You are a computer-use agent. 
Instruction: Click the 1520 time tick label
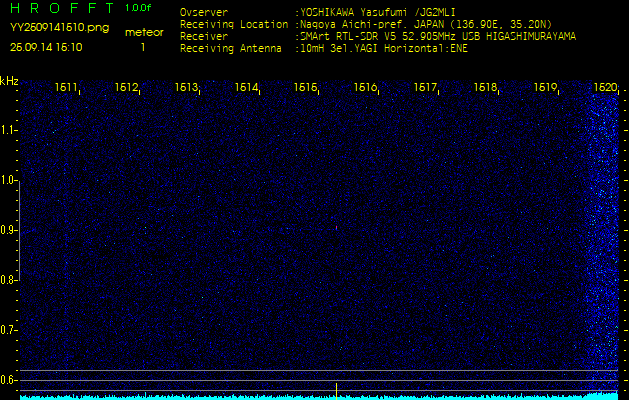(605, 88)
